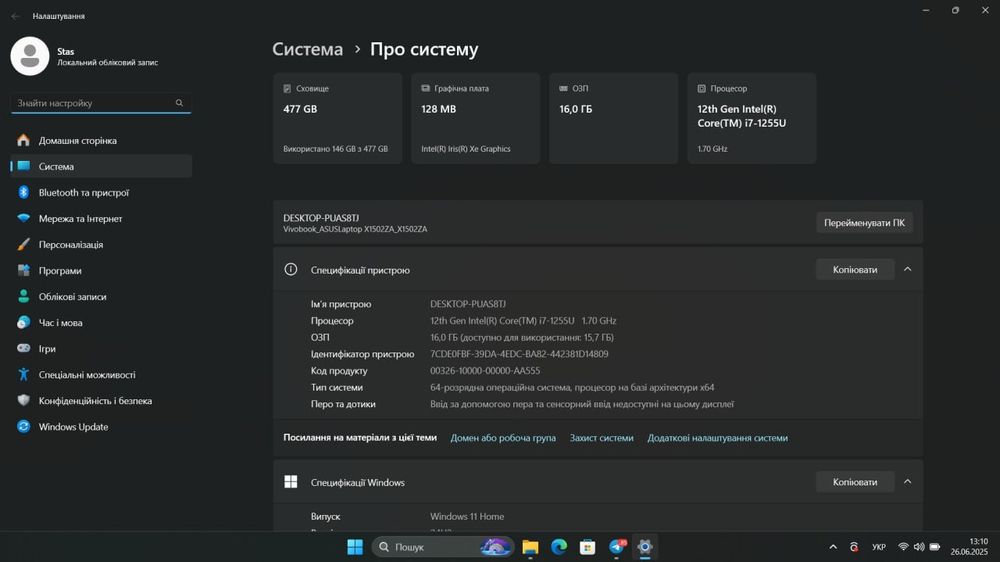Viewport: 1000px width, 562px height.
Task: Click the Stas user avatar
Action: (30, 56)
